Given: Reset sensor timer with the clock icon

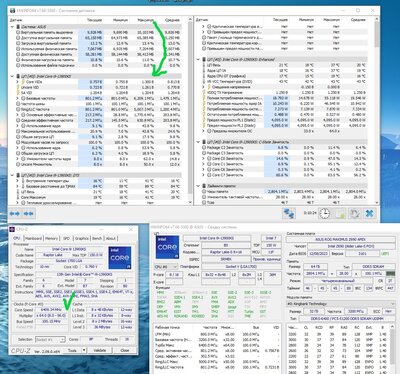Looking at the screenshot, I should pyautogui.click(x=324, y=213).
